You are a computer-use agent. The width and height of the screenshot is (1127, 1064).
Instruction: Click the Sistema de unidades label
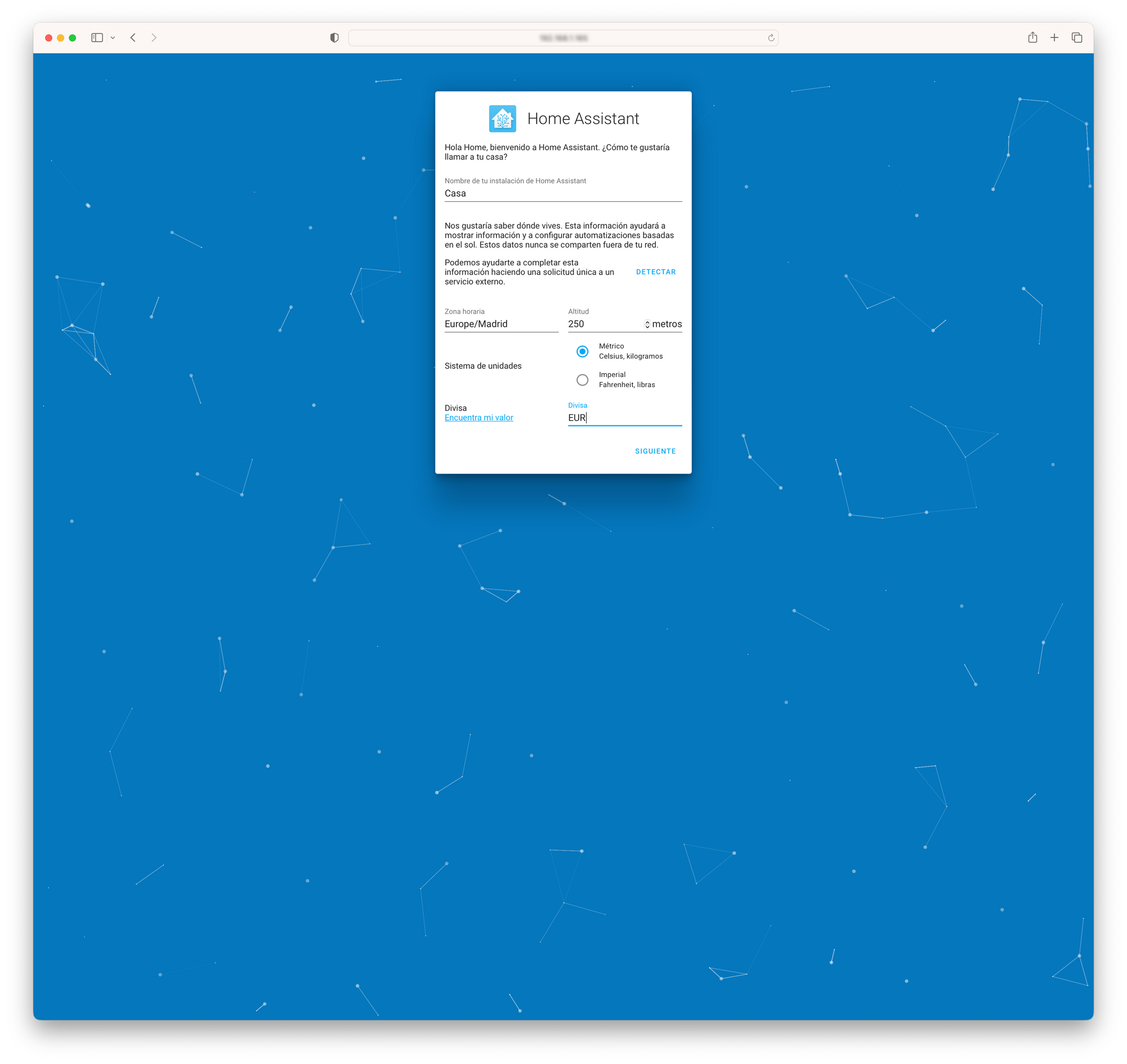tap(483, 366)
